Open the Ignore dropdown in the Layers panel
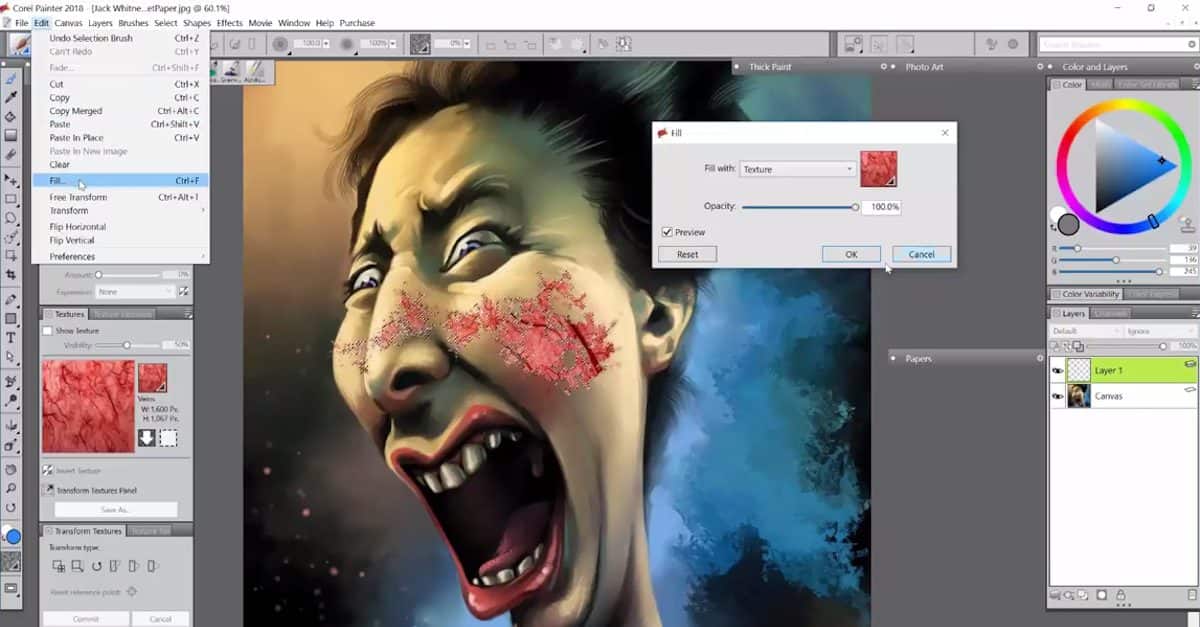Image resolution: width=1200 pixels, height=627 pixels. tap(1159, 331)
